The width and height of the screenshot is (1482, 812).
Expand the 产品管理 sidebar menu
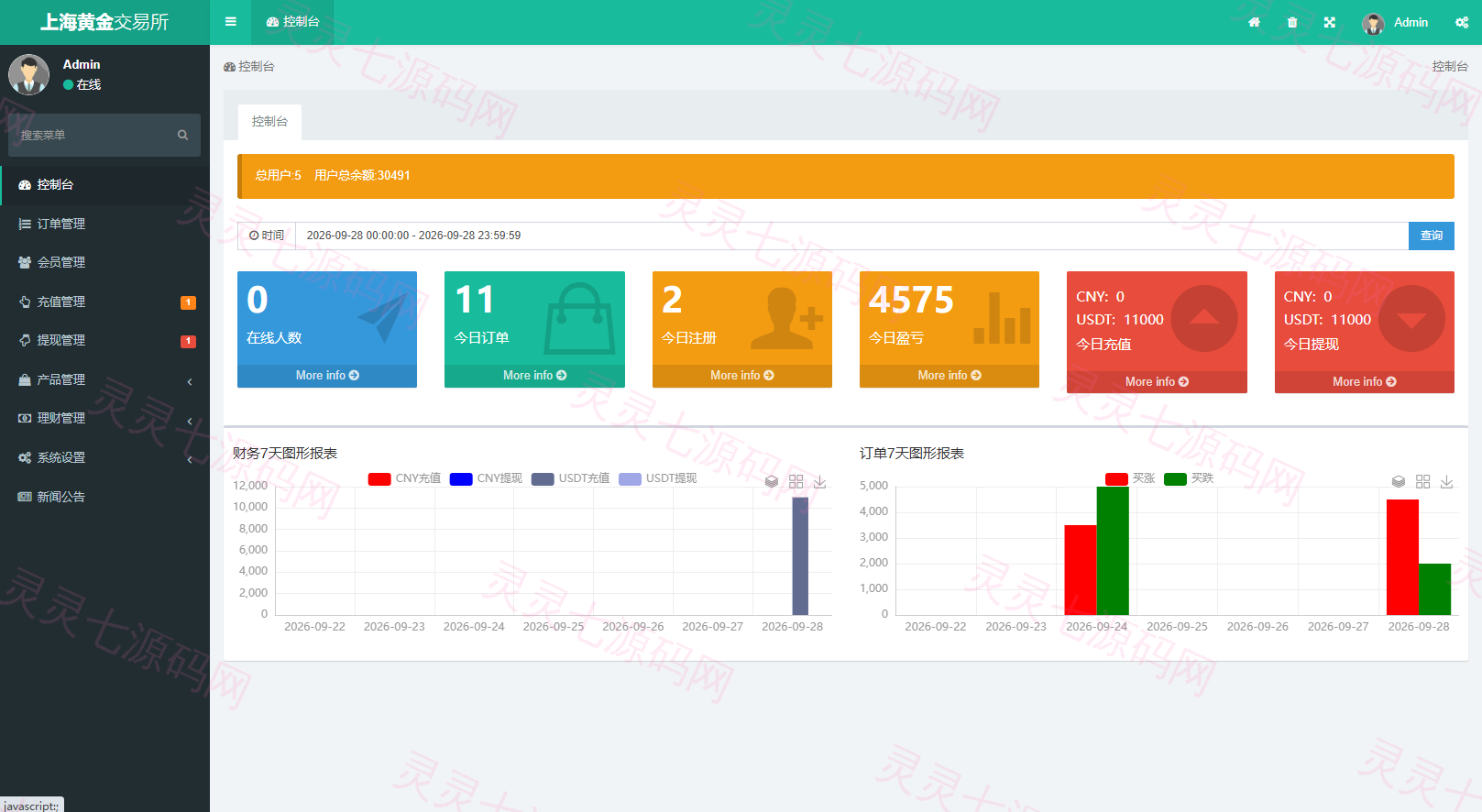coord(105,379)
